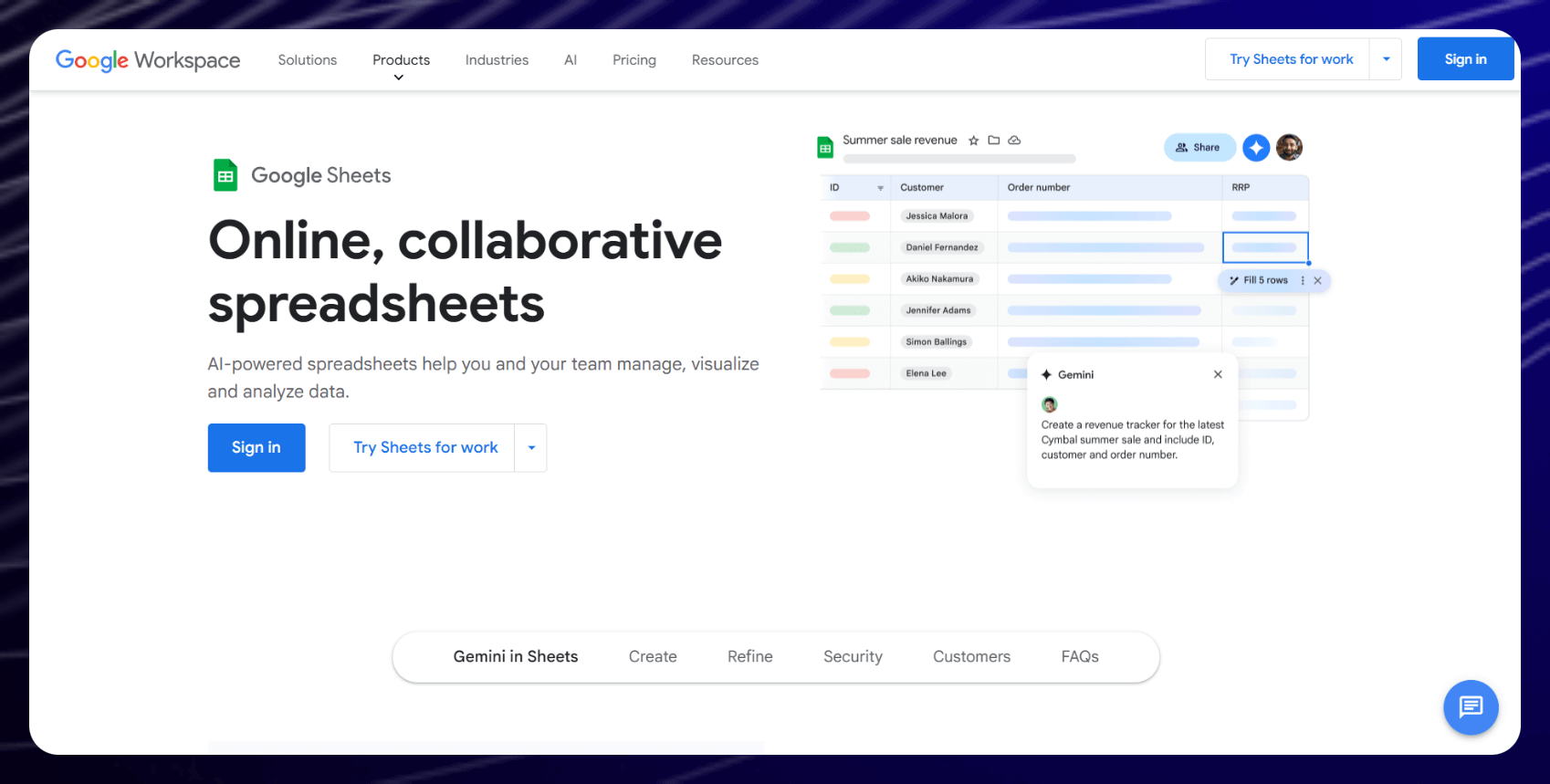Image resolution: width=1550 pixels, height=784 pixels.
Task: Click the cloud save status icon
Action: [x=1014, y=141]
